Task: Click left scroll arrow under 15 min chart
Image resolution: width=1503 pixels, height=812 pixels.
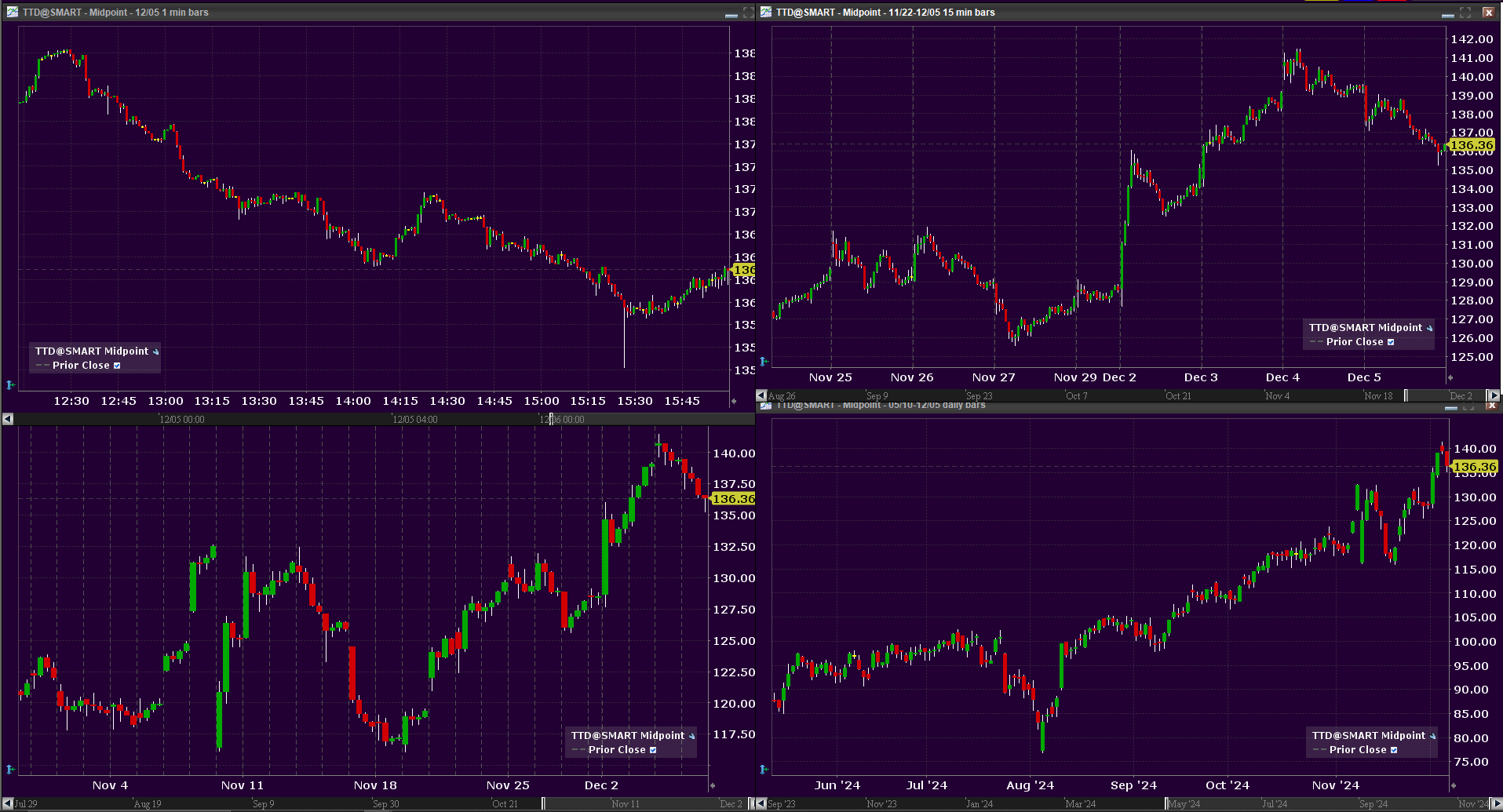Action: tap(761, 395)
